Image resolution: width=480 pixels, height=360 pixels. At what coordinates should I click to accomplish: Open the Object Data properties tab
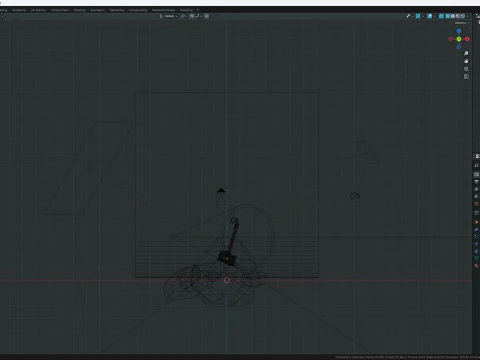pos(477,258)
